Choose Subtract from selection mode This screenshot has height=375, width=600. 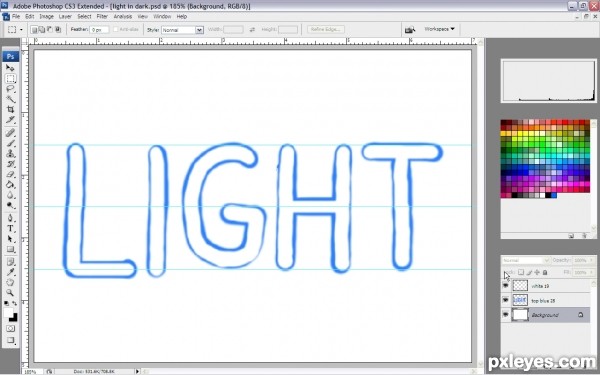50,29
